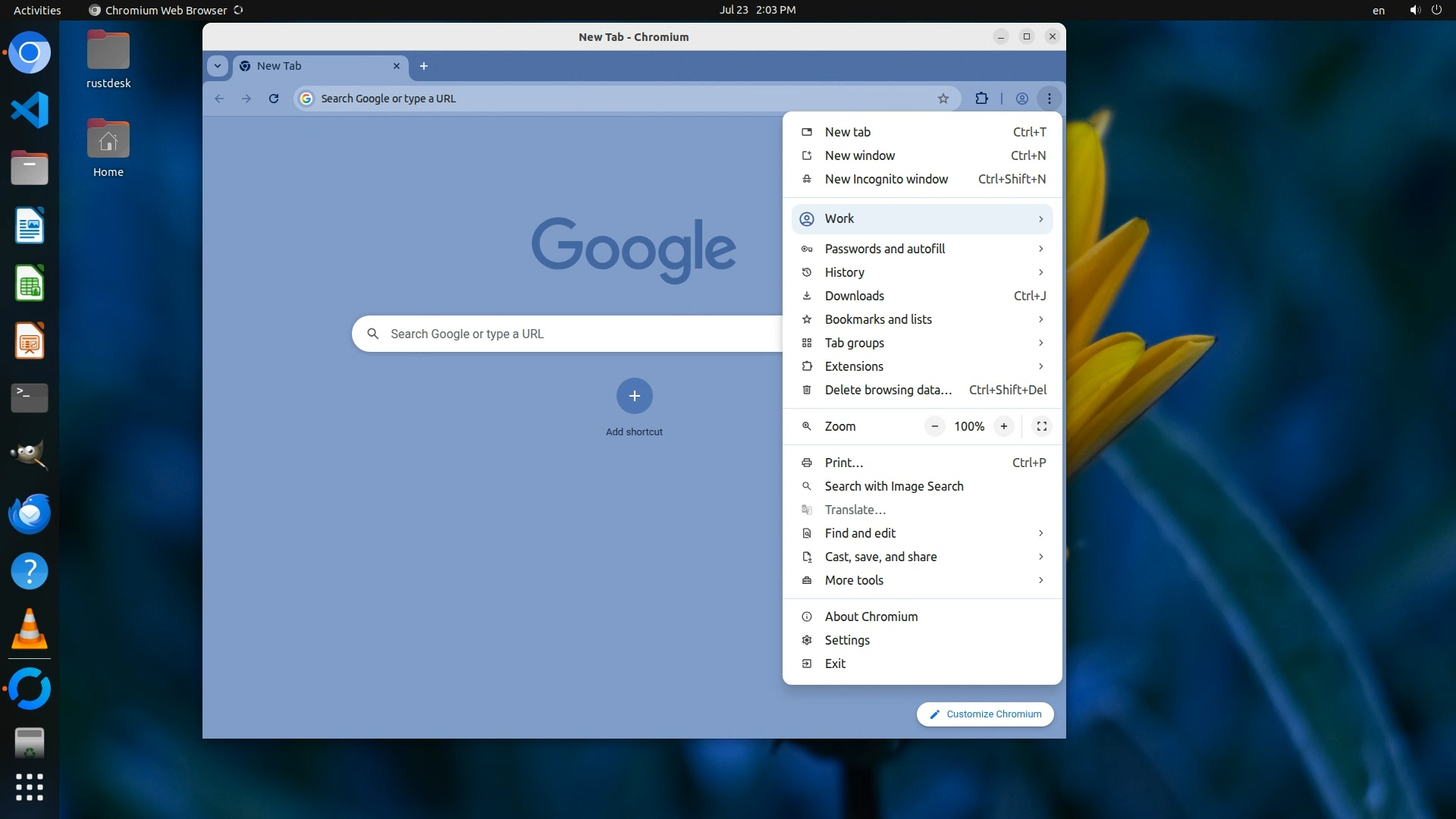Open VLC media player from dock
Image resolution: width=1456 pixels, height=819 pixels.
(30, 629)
